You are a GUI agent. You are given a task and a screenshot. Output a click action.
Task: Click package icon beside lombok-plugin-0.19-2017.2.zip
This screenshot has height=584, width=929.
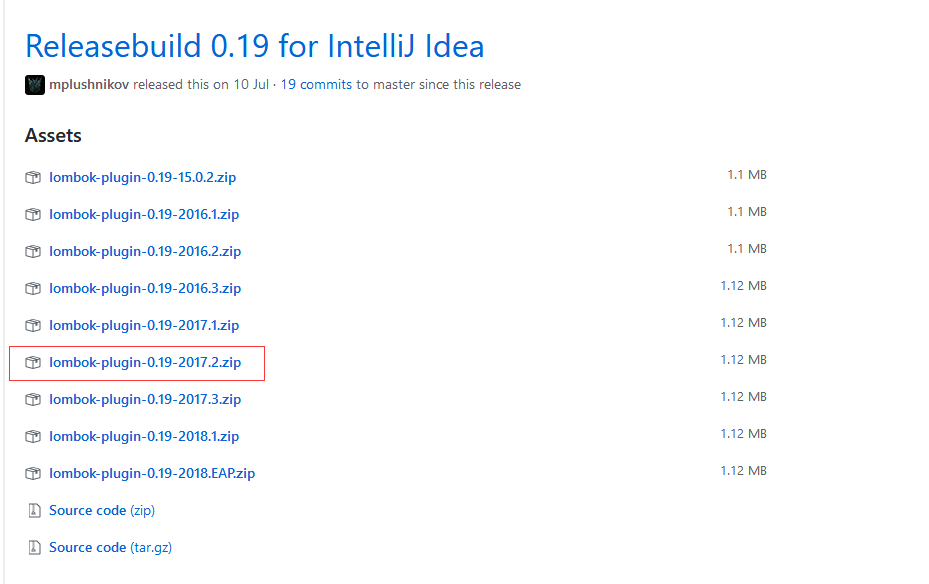(33, 363)
